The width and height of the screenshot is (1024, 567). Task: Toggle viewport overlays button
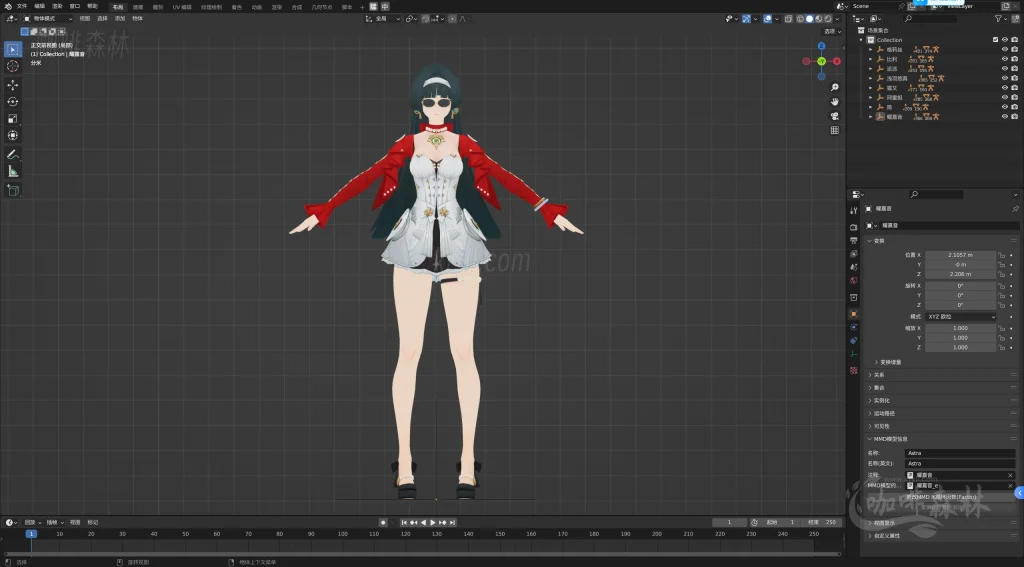pyautogui.click(x=767, y=18)
